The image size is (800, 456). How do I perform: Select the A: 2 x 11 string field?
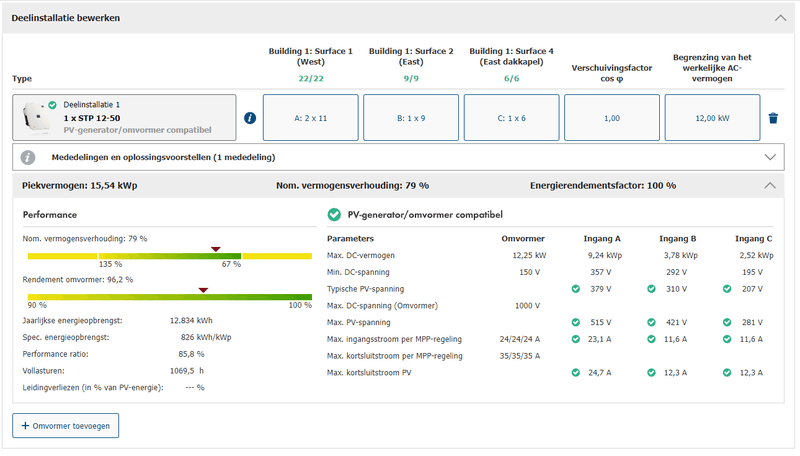click(x=309, y=118)
